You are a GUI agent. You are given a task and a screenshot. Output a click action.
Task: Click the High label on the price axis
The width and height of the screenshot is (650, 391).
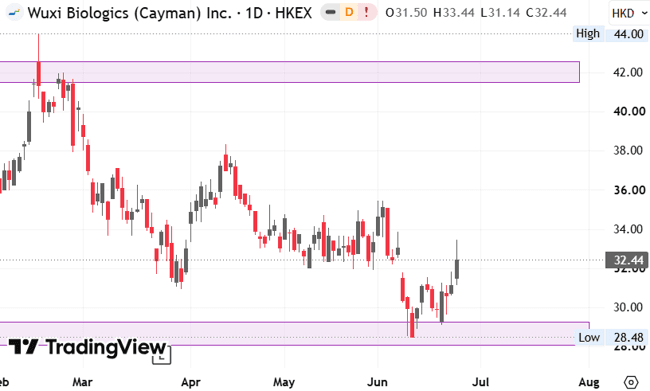pos(588,34)
